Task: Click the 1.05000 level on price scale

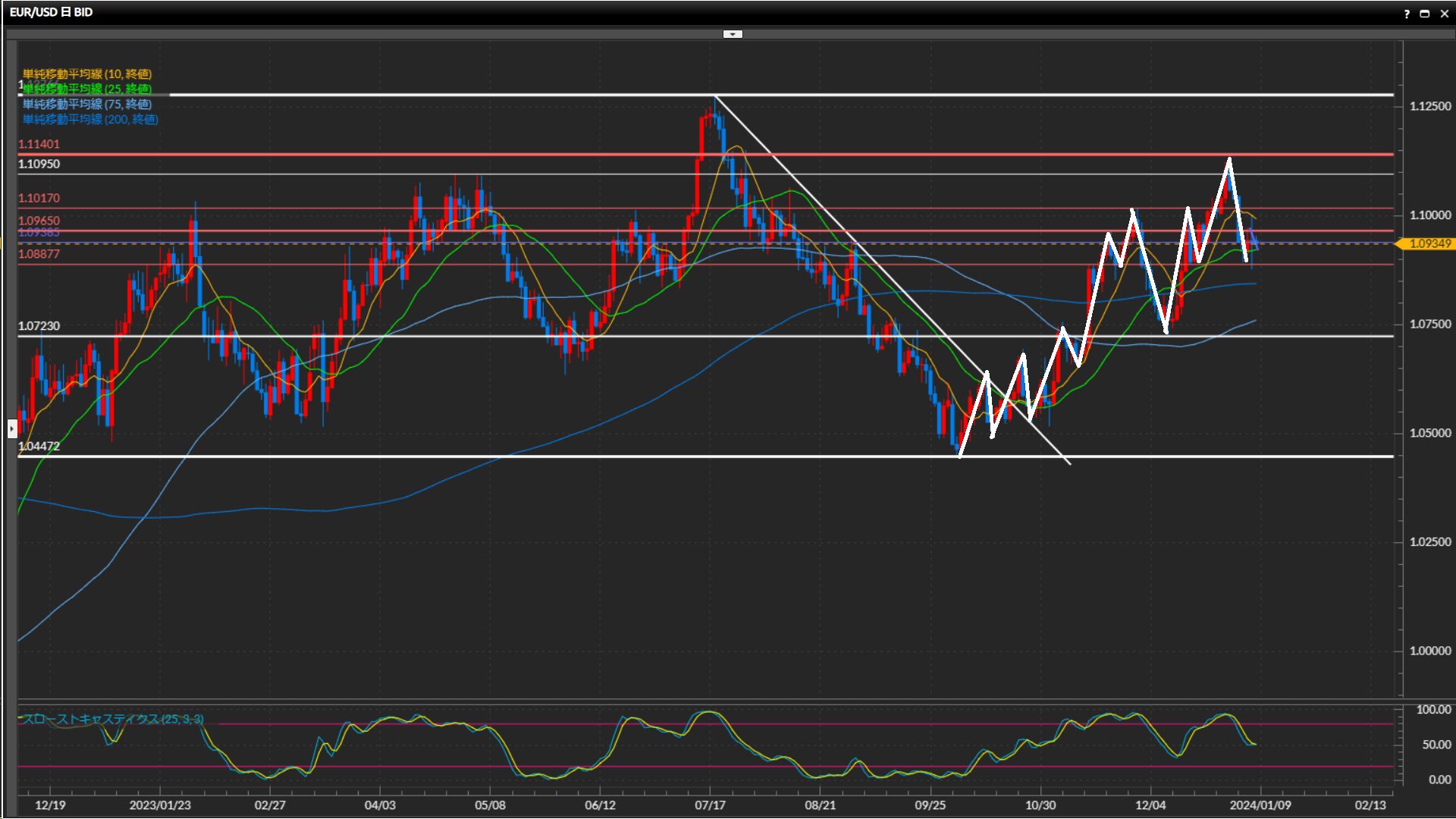Action: point(1429,433)
